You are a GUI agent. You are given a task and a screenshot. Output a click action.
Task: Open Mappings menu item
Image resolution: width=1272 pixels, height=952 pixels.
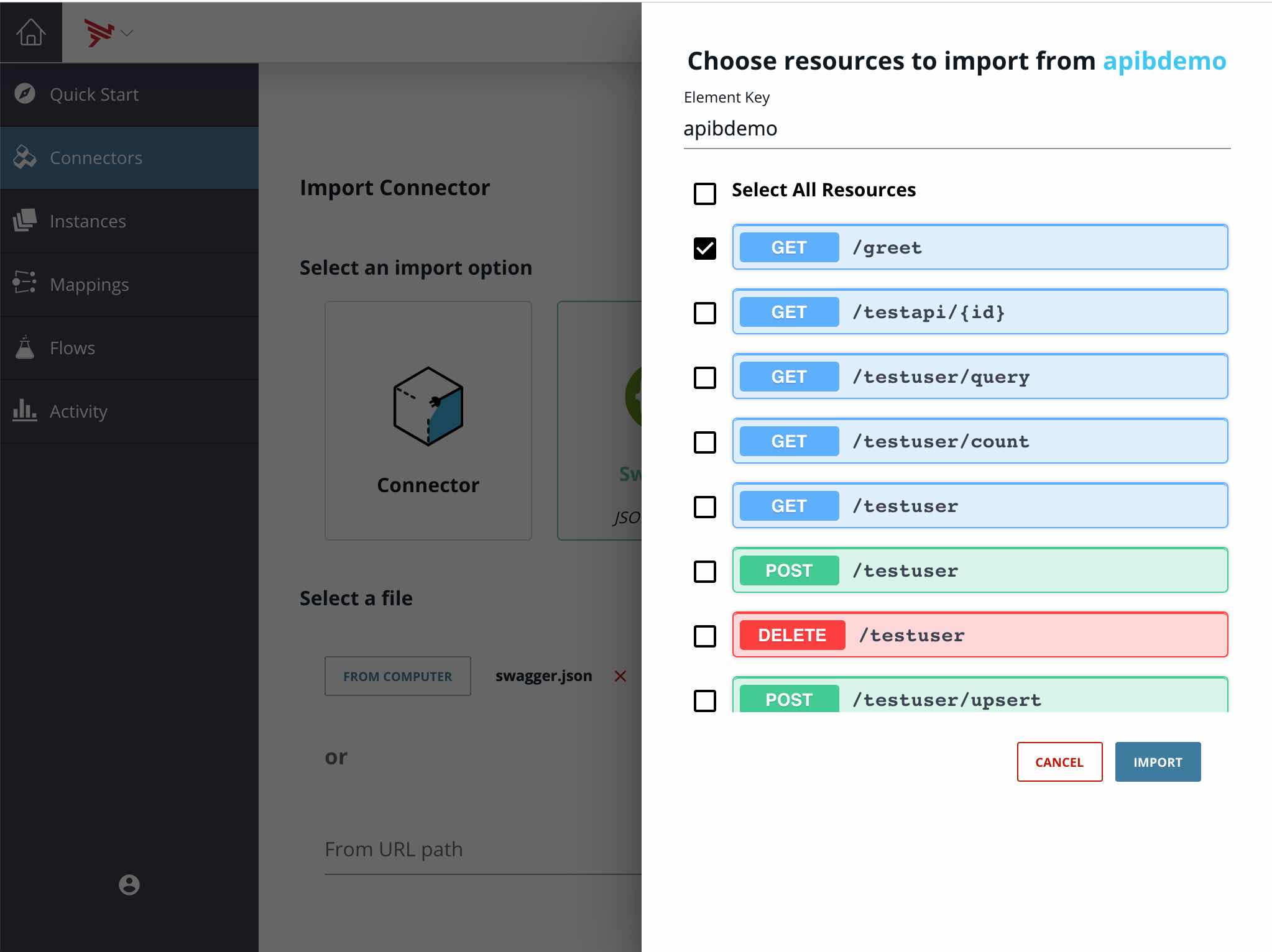pyautogui.click(x=129, y=285)
